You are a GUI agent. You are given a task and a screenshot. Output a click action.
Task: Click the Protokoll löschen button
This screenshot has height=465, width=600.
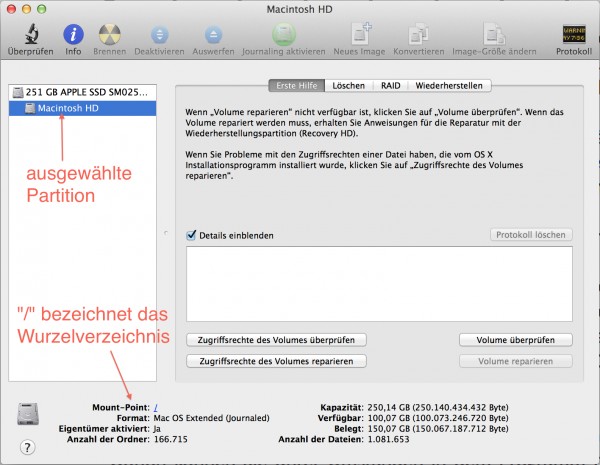(x=531, y=235)
